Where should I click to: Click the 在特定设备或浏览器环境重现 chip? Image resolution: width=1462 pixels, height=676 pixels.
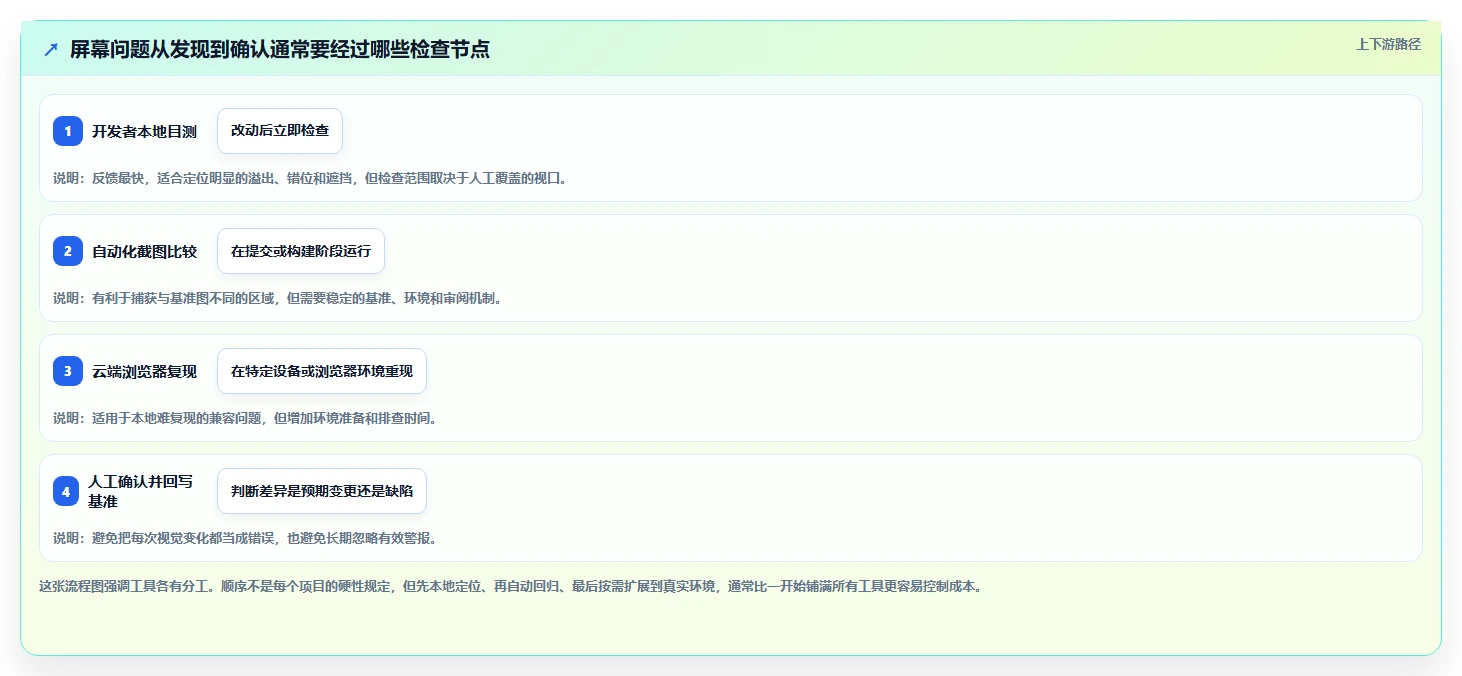322,371
